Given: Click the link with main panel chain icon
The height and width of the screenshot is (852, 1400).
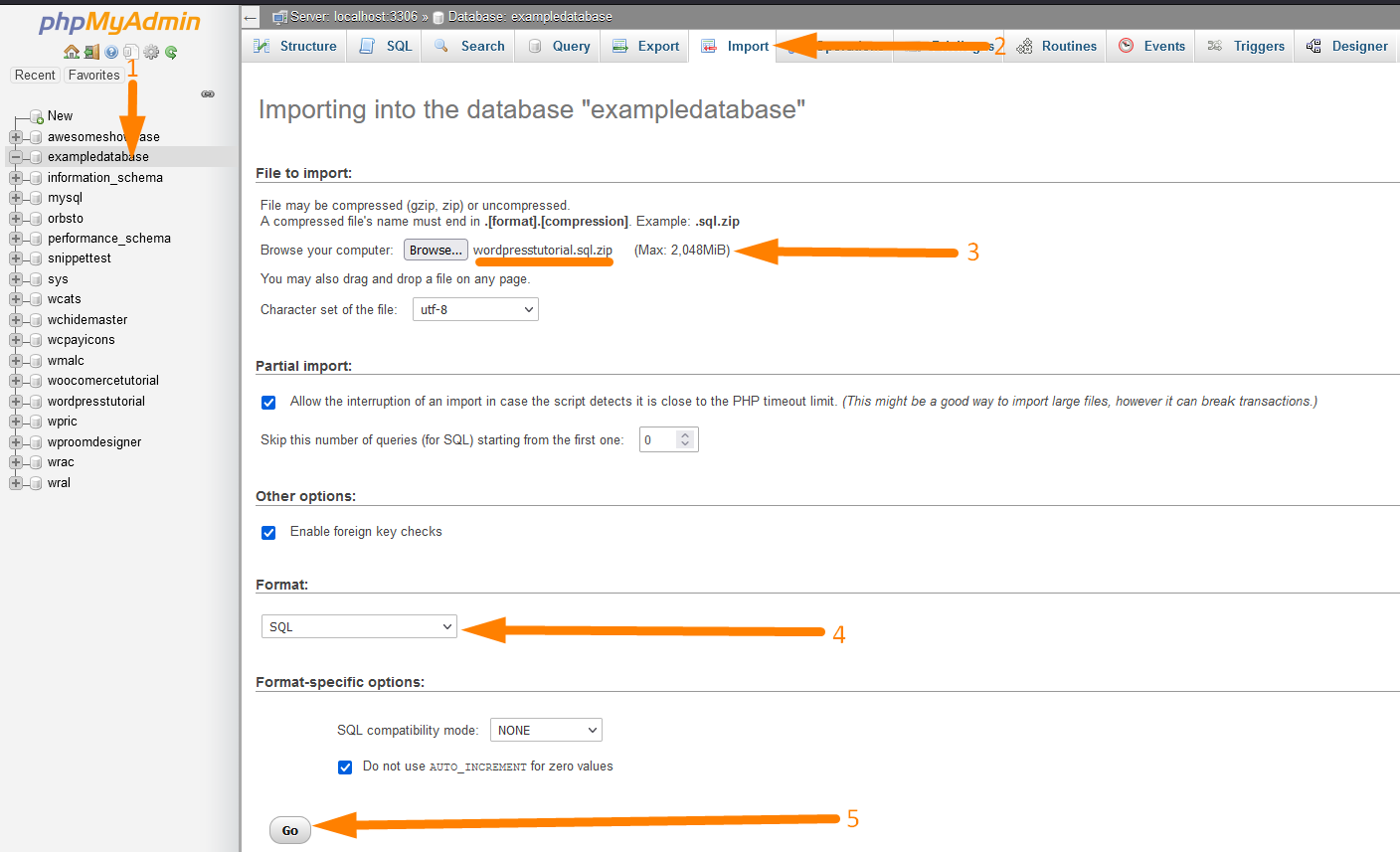Looking at the screenshot, I should 208,93.
